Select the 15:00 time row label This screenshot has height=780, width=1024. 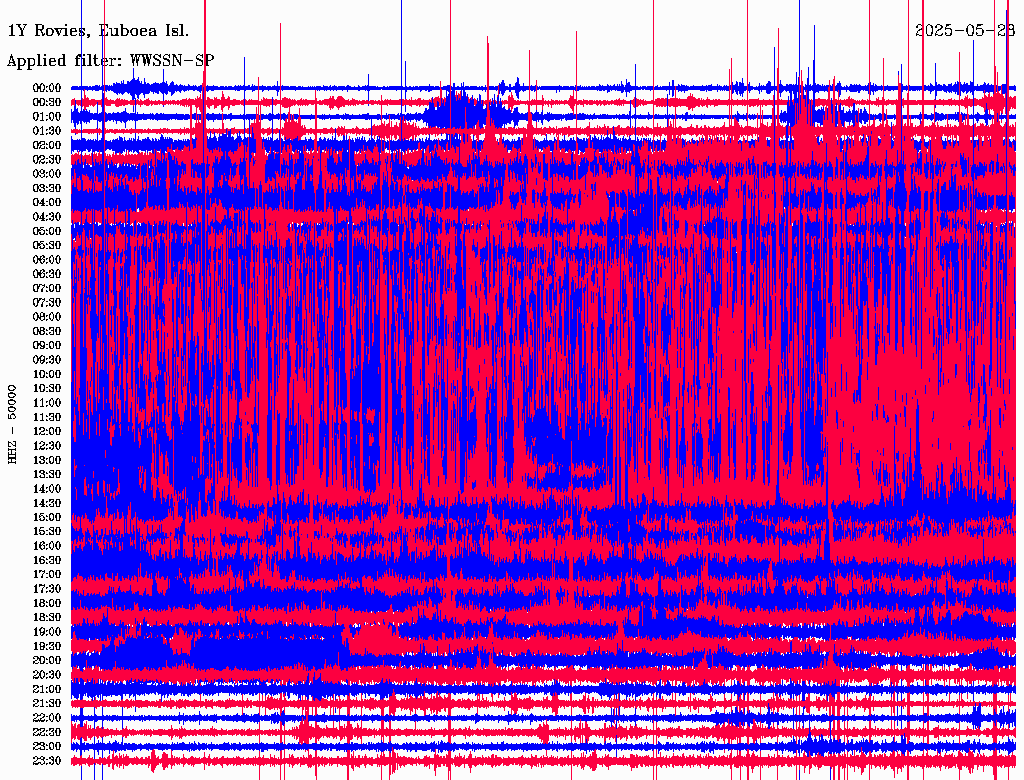(x=48, y=517)
